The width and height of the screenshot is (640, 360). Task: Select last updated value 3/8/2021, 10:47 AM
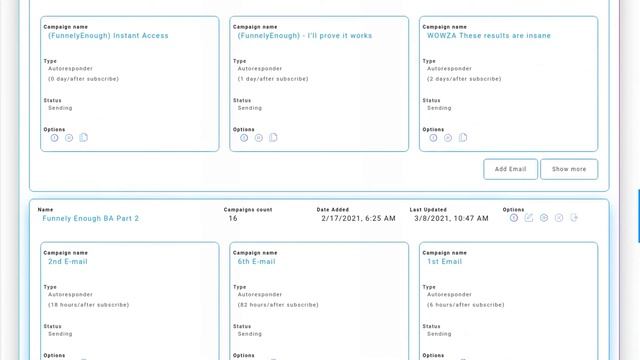tap(451, 218)
